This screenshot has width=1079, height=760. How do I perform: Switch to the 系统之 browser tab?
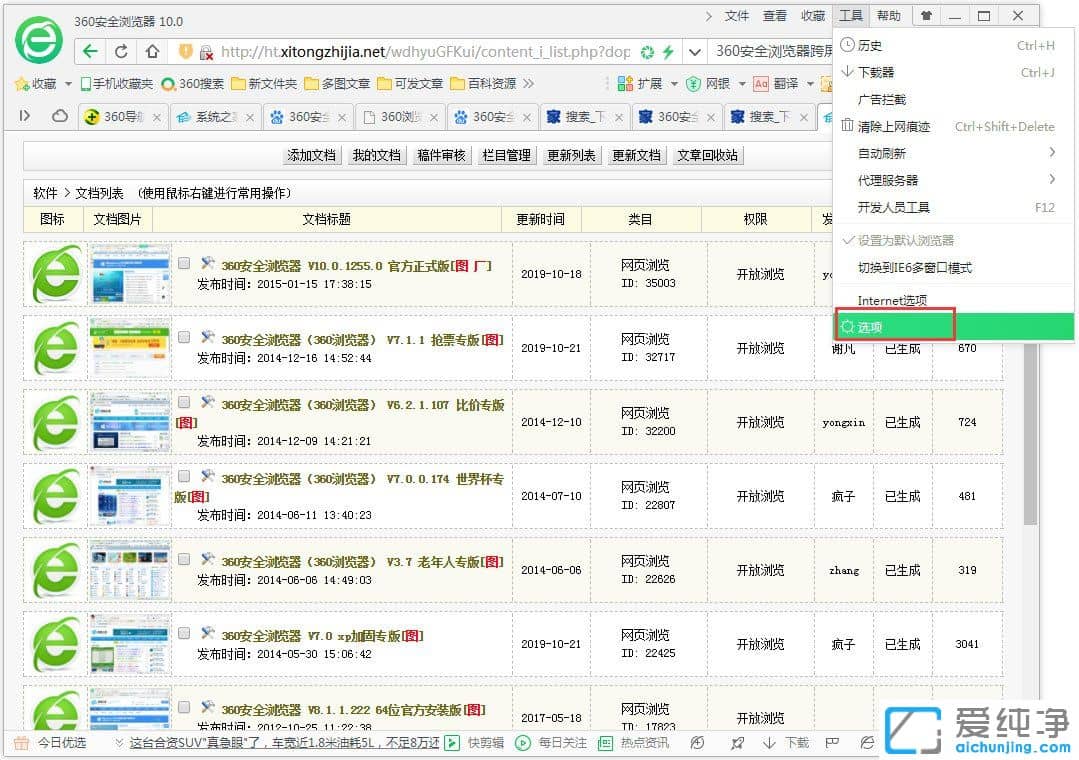[212, 116]
